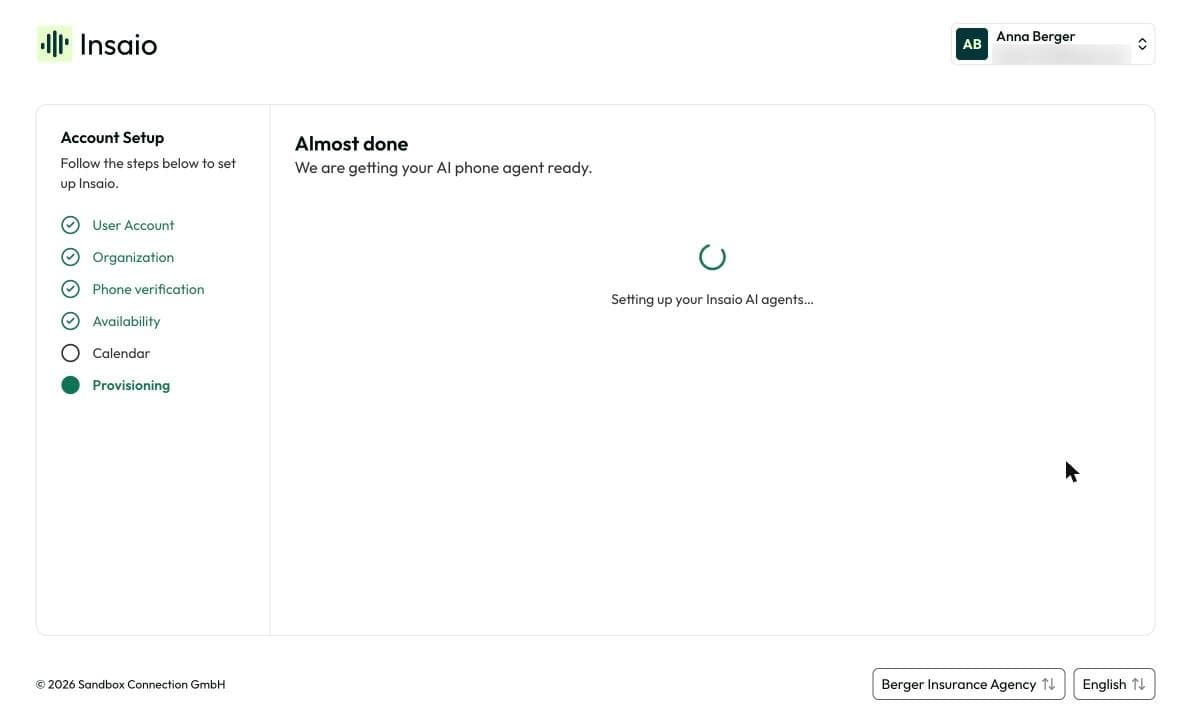Click the 'Account Setup' heading
The width and height of the screenshot is (1191, 716).
tap(112, 137)
